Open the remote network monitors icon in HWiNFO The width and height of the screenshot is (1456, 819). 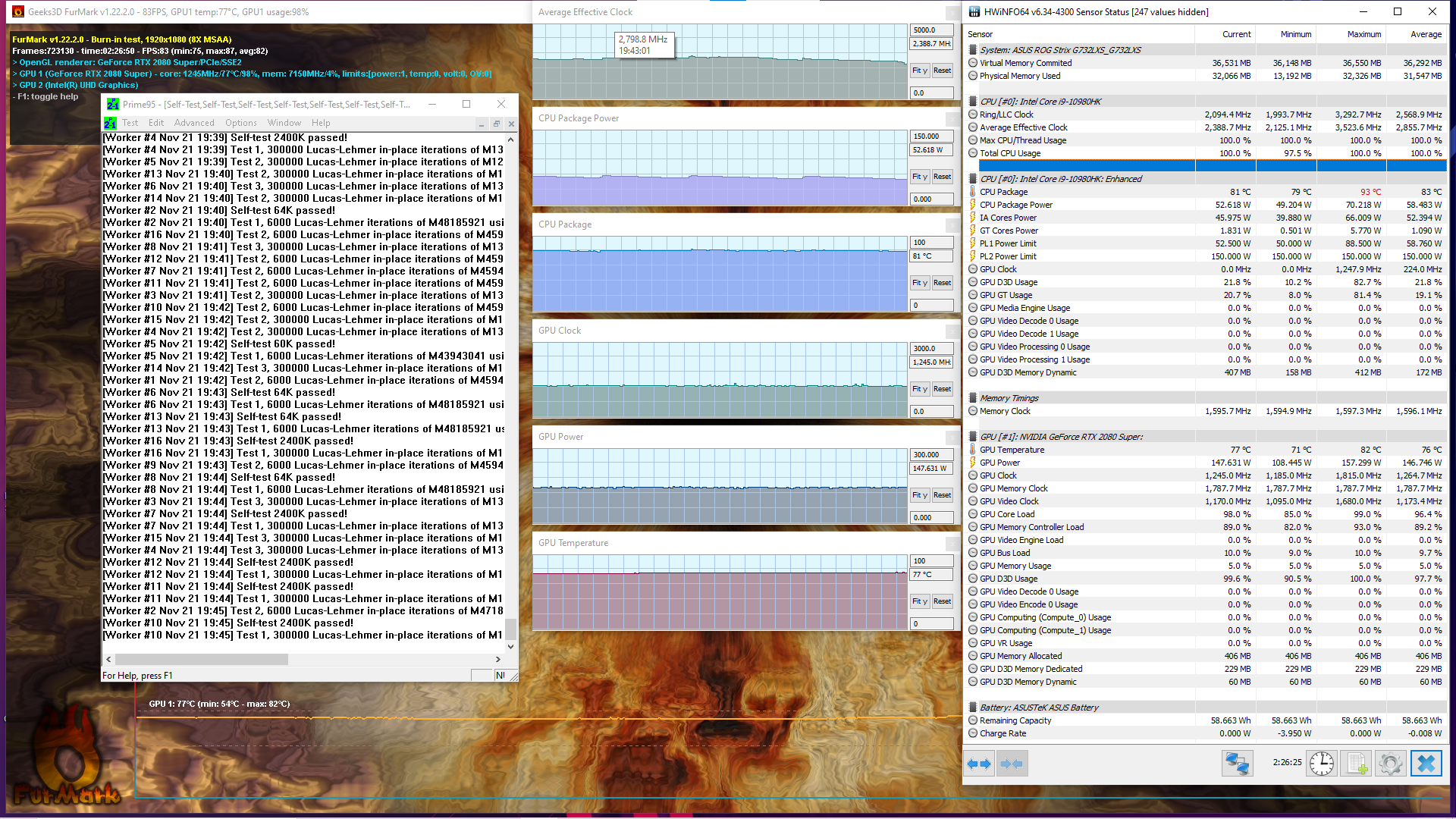point(1237,763)
